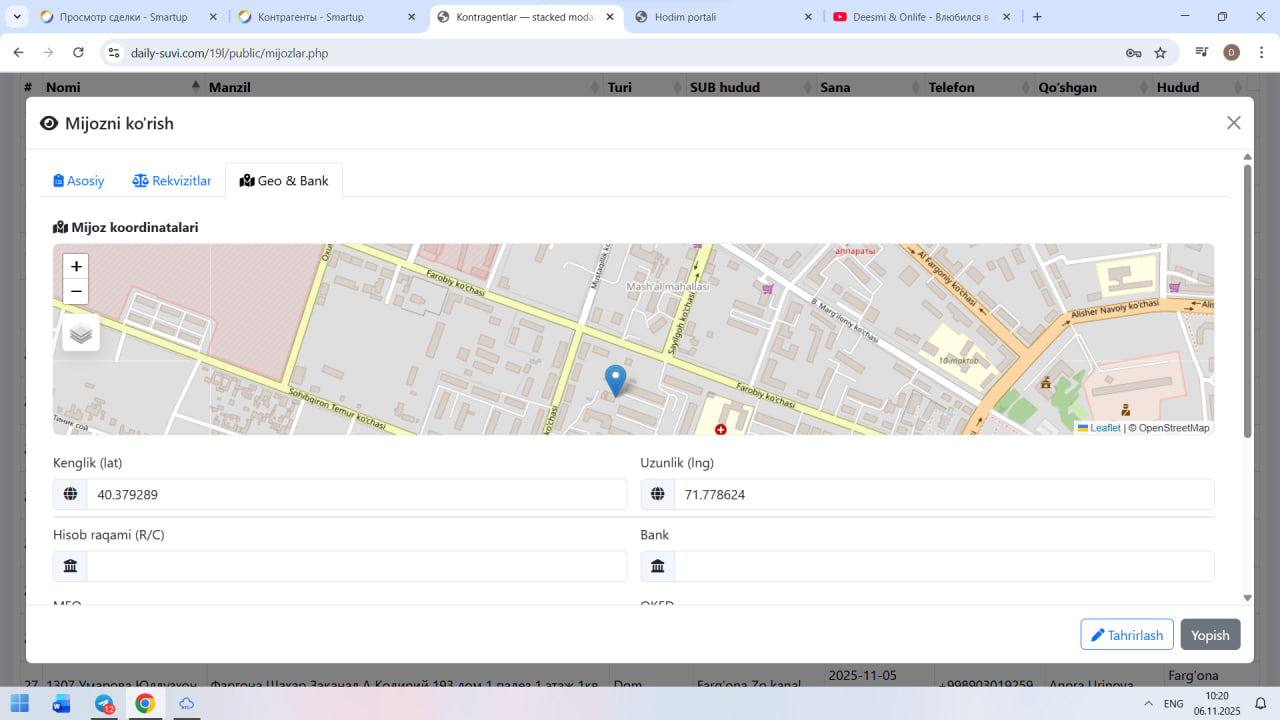Focus the Hisob raqami (R/C) field

[355, 566]
